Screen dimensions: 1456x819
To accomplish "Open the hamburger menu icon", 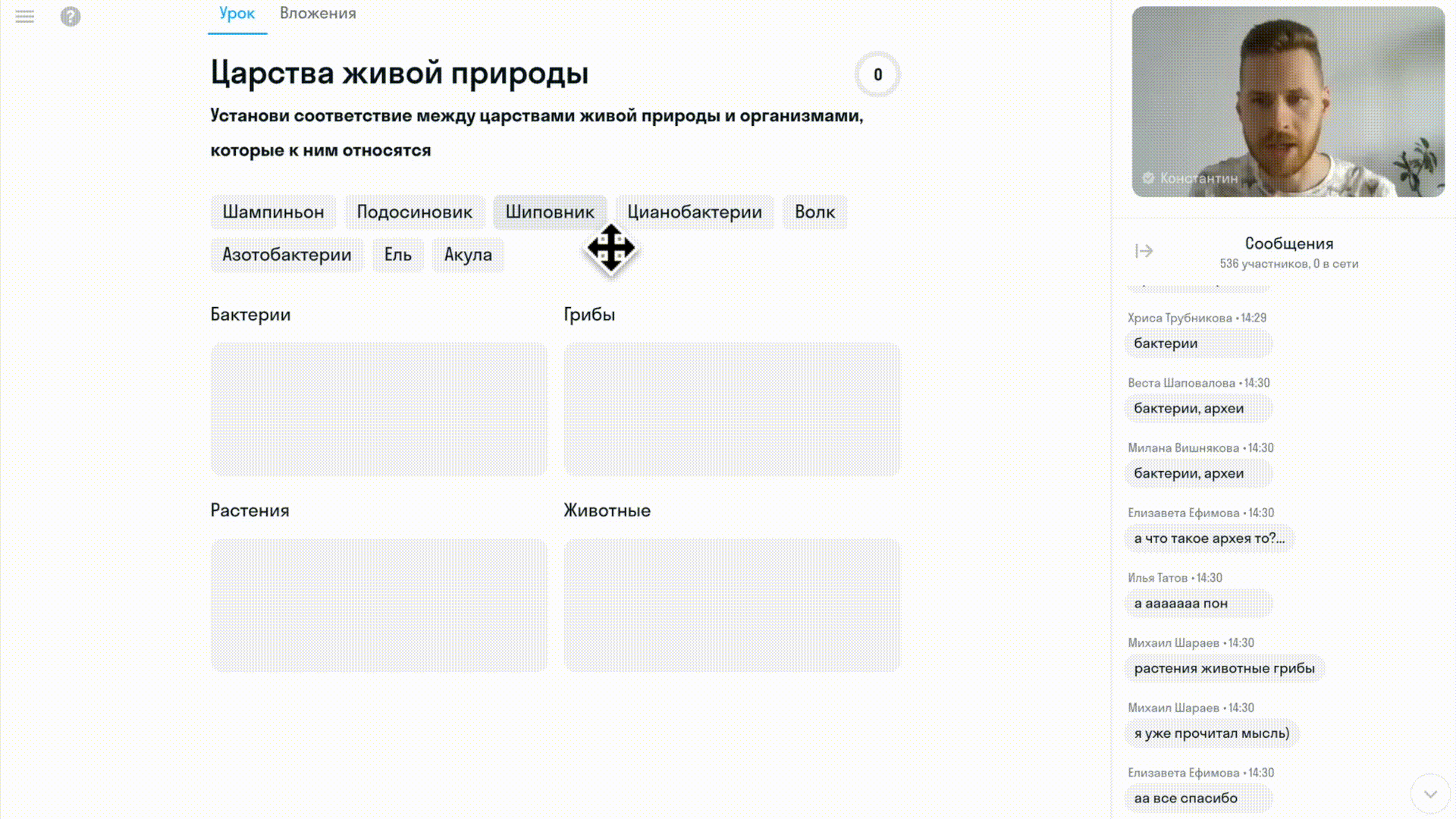I will pos(24,17).
